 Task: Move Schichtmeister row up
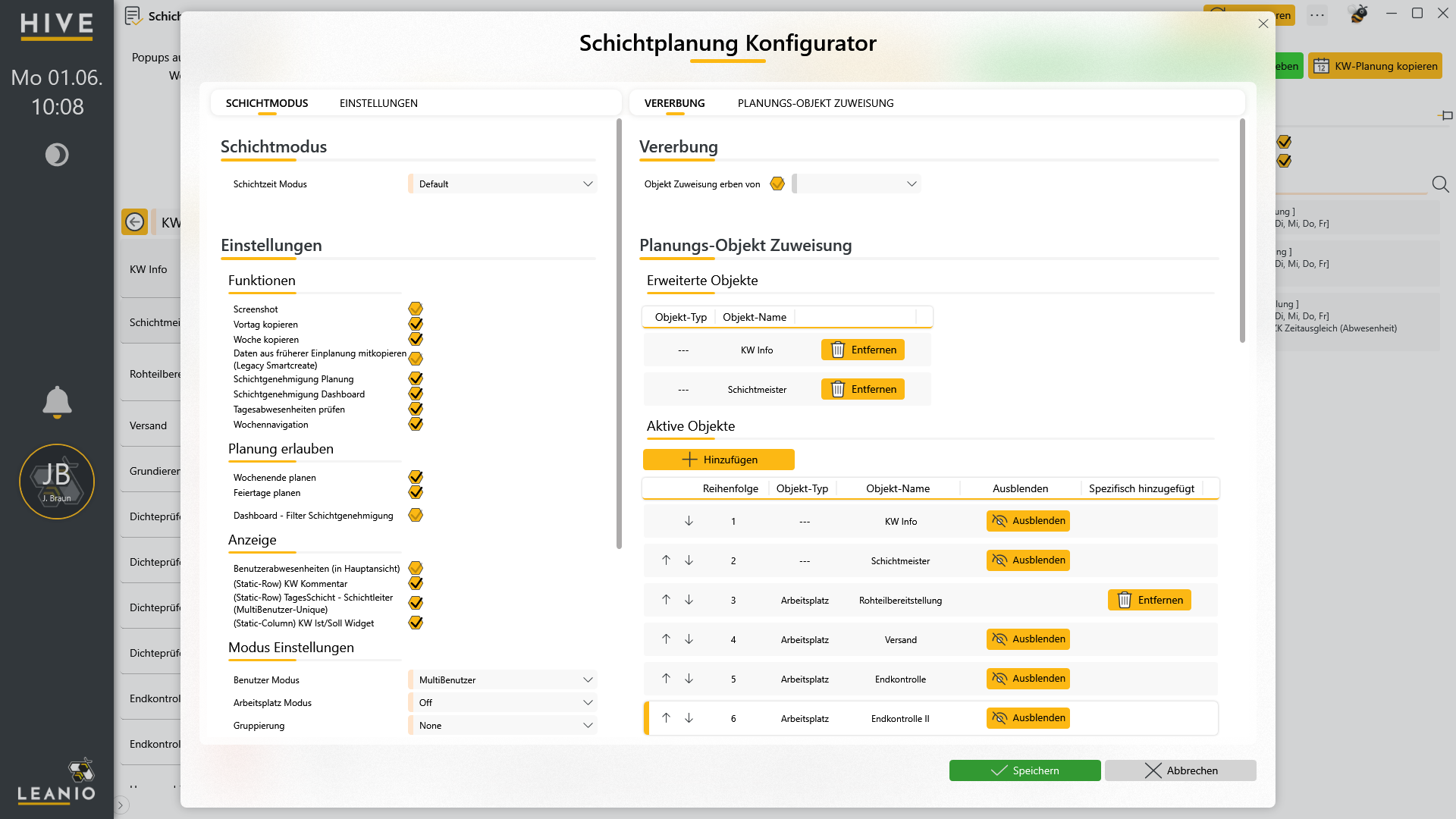click(x=666, y=560)
